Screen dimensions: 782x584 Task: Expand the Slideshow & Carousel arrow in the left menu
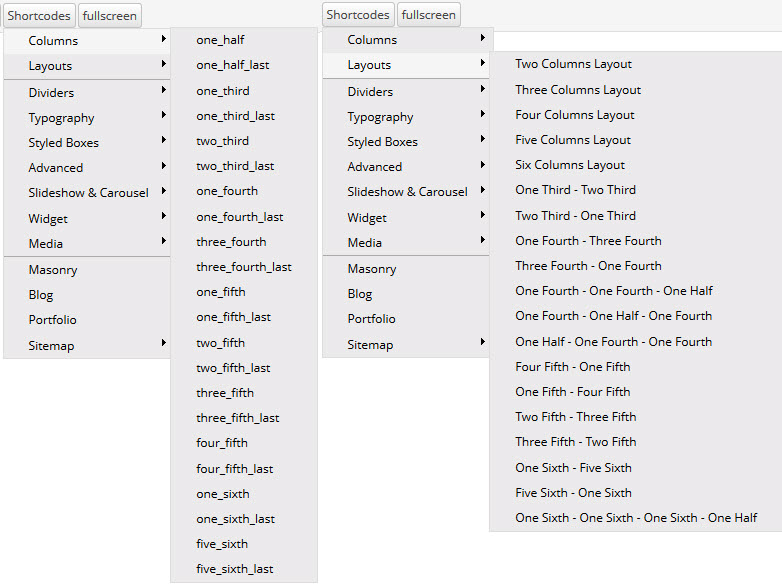click(x=163, y=192)
